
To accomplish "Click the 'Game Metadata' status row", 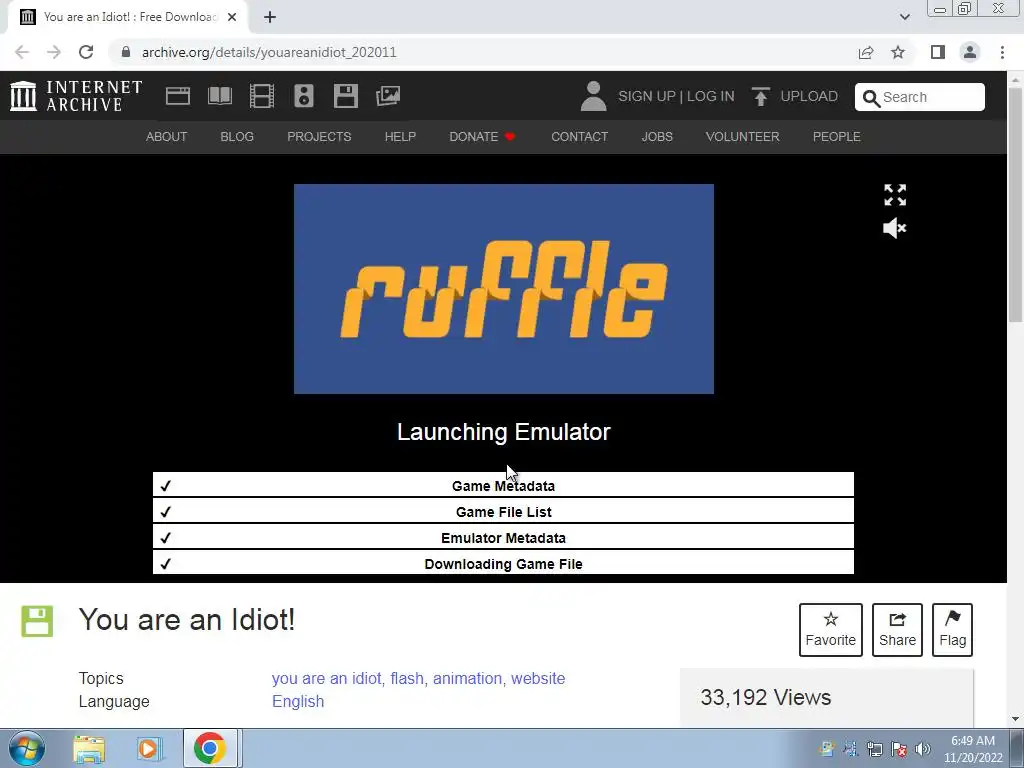I will (503, 485).
